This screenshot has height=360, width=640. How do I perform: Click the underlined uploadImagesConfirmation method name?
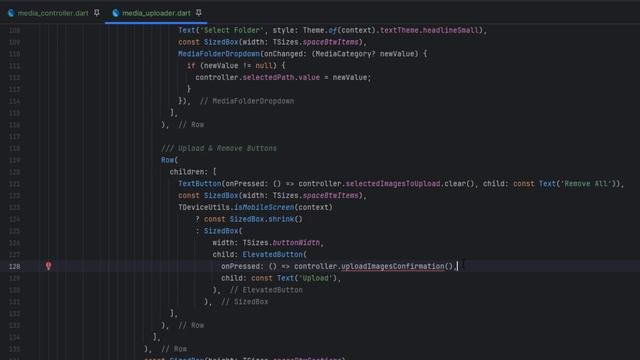393,267
